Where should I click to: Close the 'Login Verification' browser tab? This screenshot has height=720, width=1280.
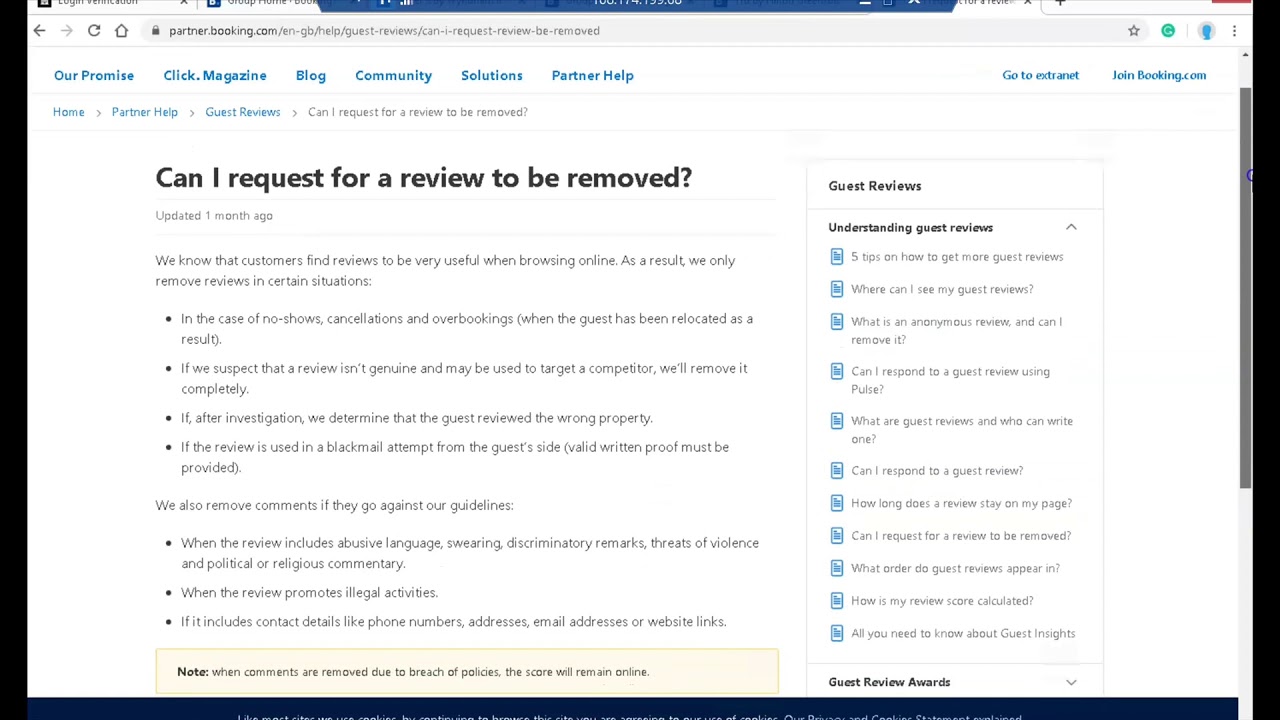pyautogui.click(x=184, y=3)
